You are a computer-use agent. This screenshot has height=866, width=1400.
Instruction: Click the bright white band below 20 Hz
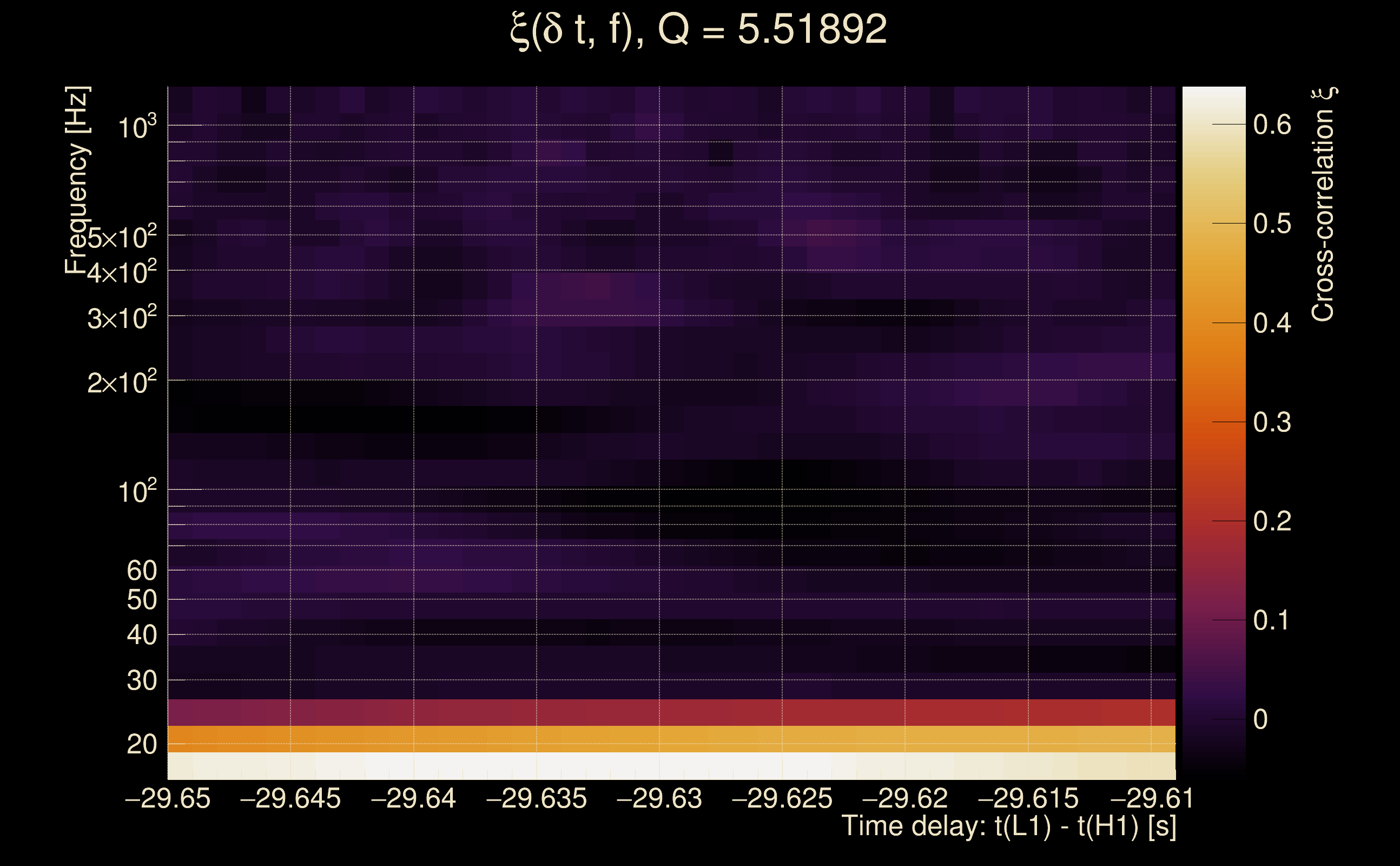pyautogui.click(x=671, y=766)
